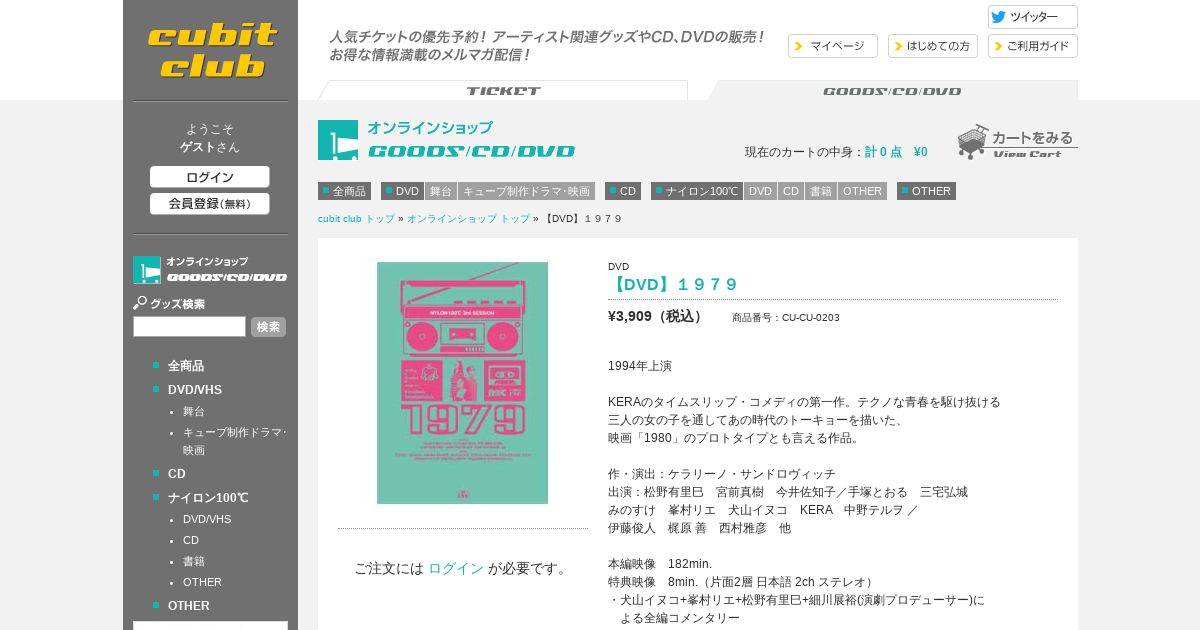Open DVD/VHS in sidebar menu

point(195,390)
